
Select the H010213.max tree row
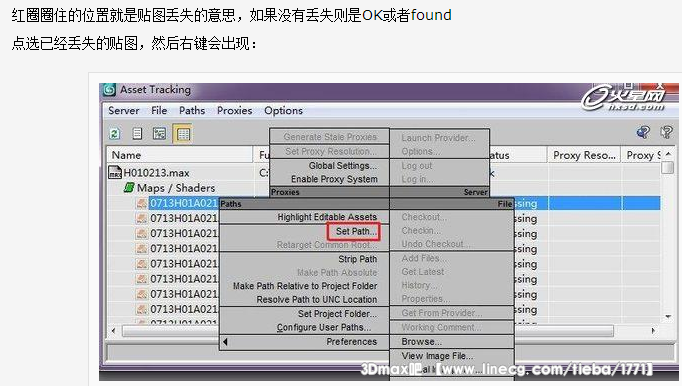(156, 173)
